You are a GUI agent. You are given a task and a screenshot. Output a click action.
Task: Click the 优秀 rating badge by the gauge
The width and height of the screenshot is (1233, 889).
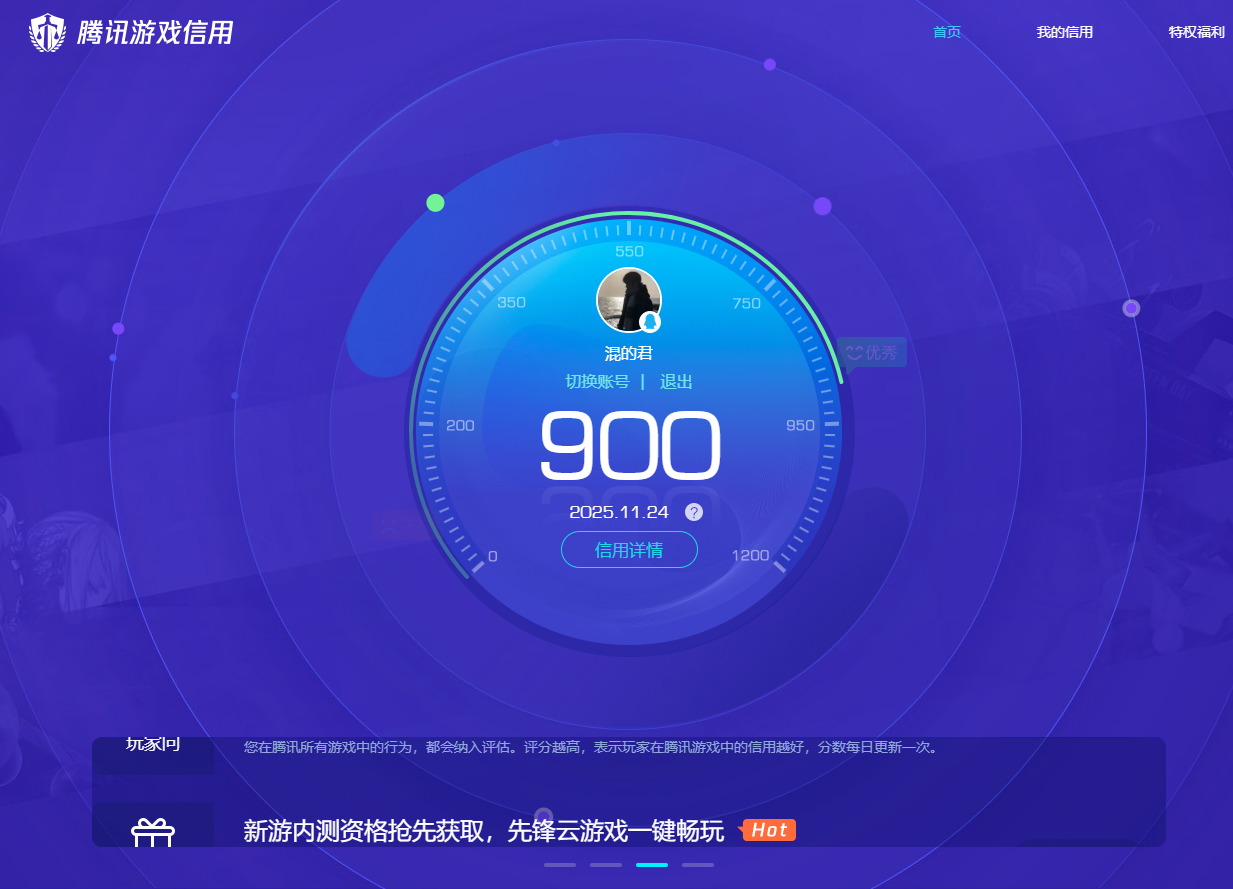pyautogui.click(x=871, y=352)
